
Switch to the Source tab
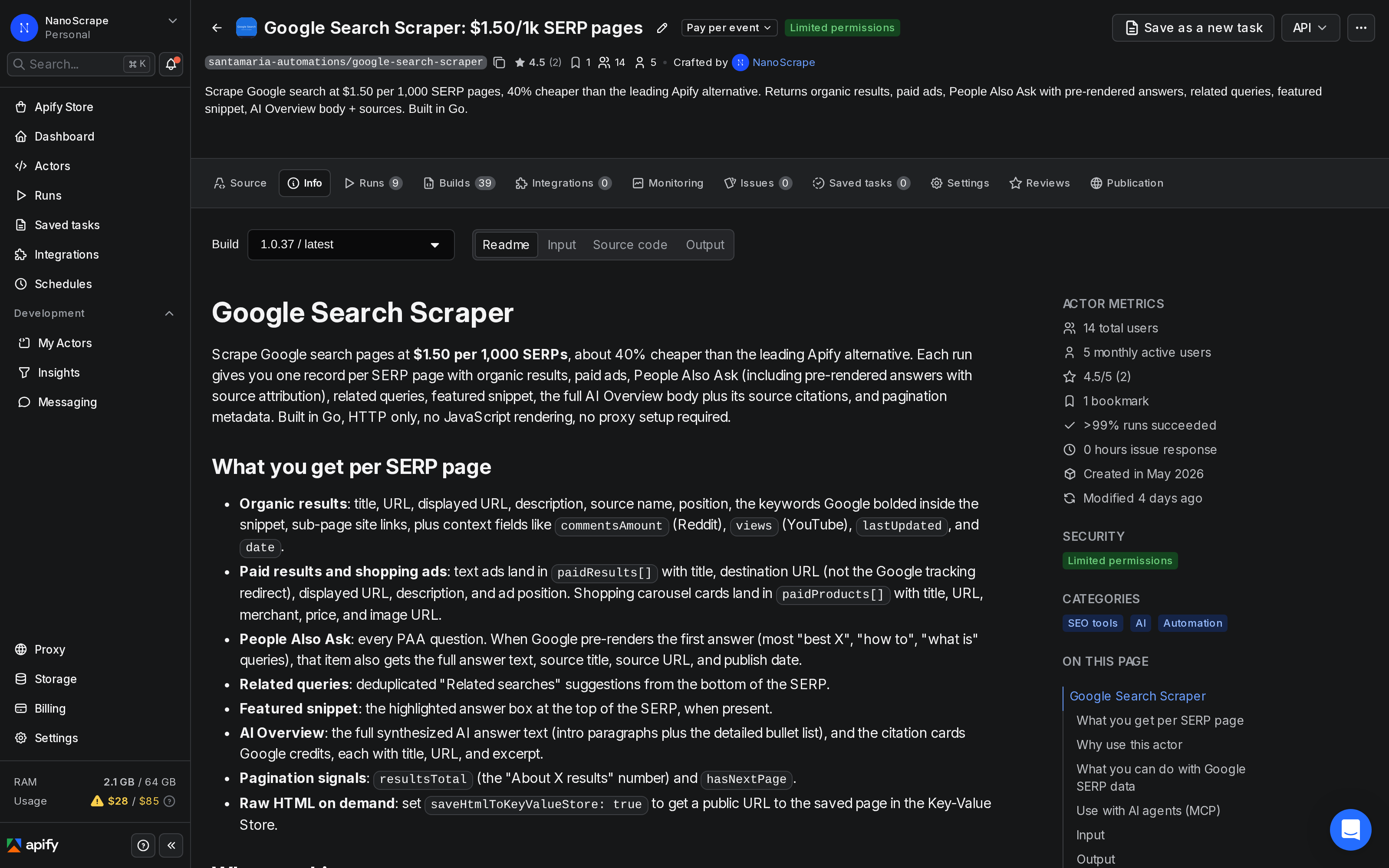240,183
